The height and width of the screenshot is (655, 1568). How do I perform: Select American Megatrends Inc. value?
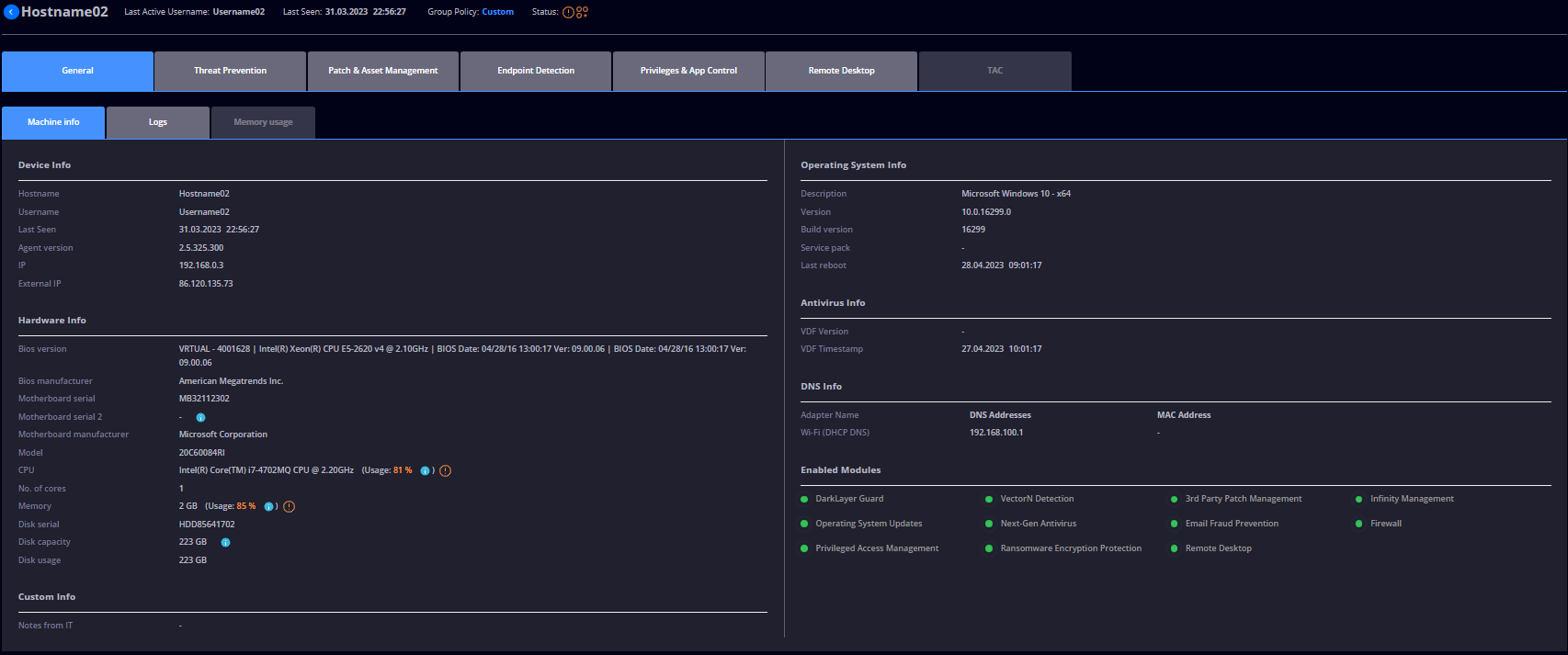[x=231, y=381]
